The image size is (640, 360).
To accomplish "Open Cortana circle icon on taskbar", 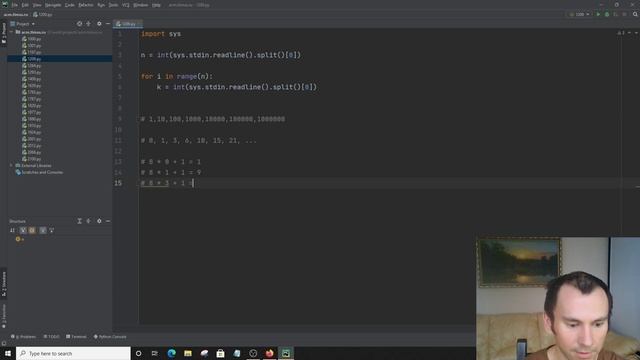I will [138, 353].
